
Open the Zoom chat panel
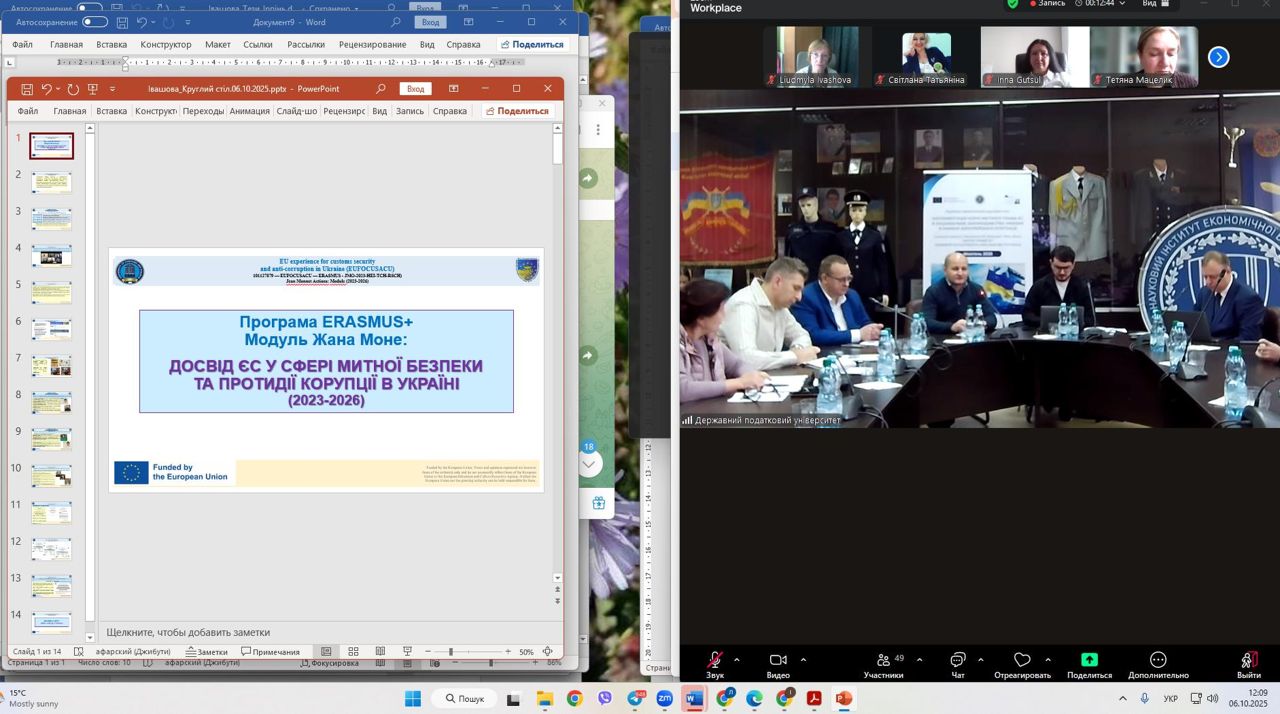point(957,661)
